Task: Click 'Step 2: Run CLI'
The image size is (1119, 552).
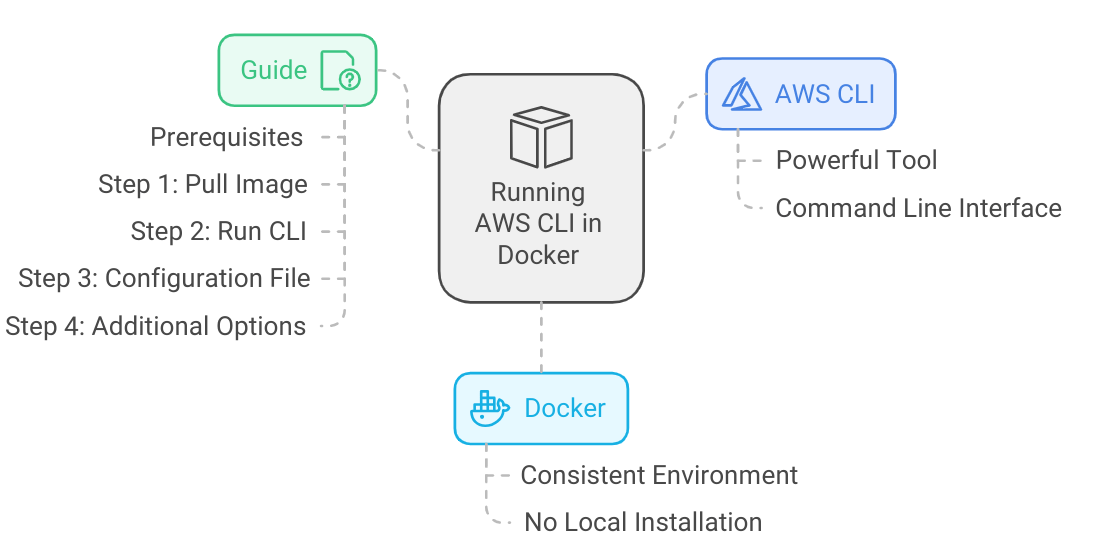Action: (218, 231)
